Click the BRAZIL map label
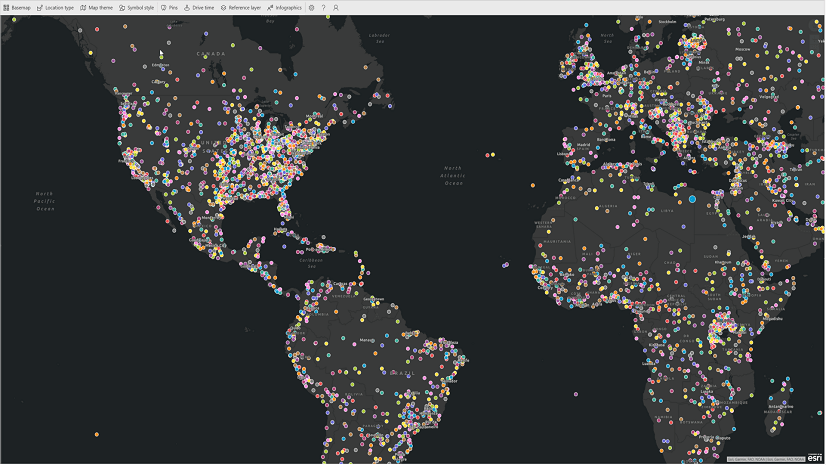Image resolution: width=826 pixels, height=465 pixels. [402, 373]
